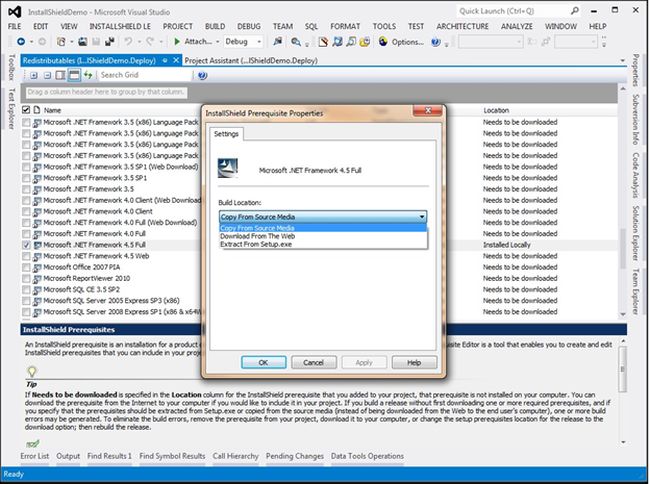
Task: Click the pencil-on-page toolbar icon
Action: click(x=323, y=41)
